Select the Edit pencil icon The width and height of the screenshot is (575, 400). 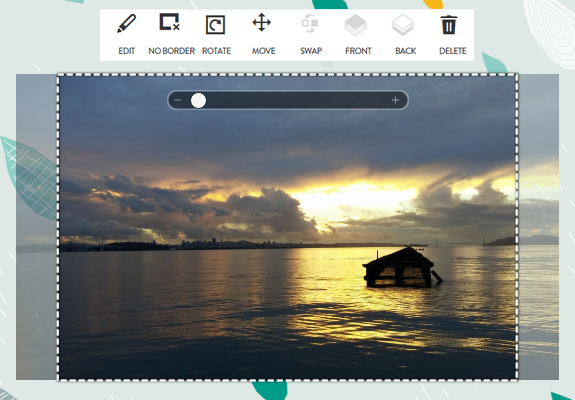[x=127, y=23]
